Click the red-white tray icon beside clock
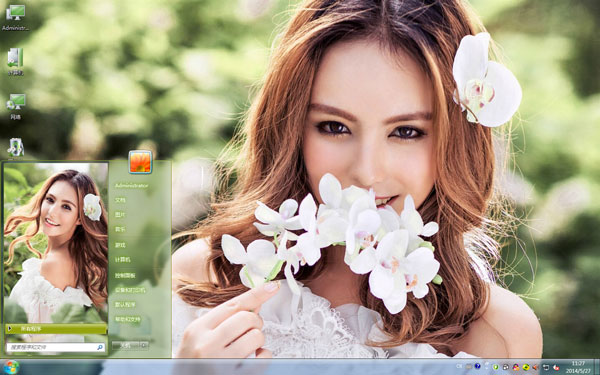The height and width of the screenshot is (375, 600). click(556, 367)
